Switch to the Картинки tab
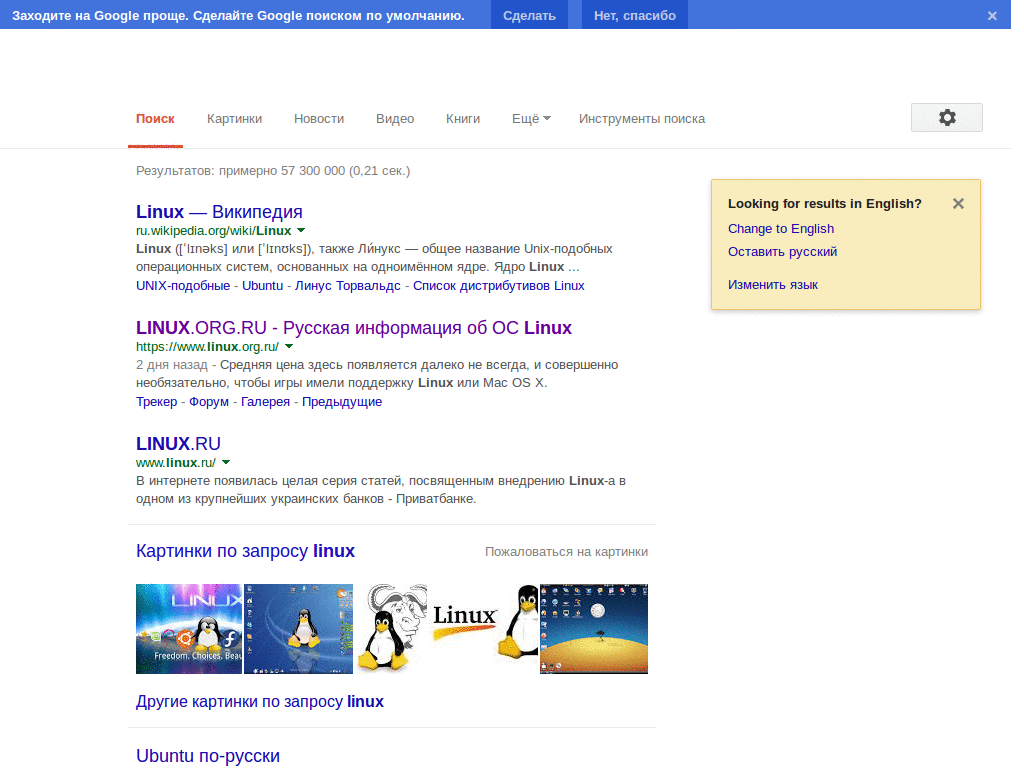 (x=234, y=119)
